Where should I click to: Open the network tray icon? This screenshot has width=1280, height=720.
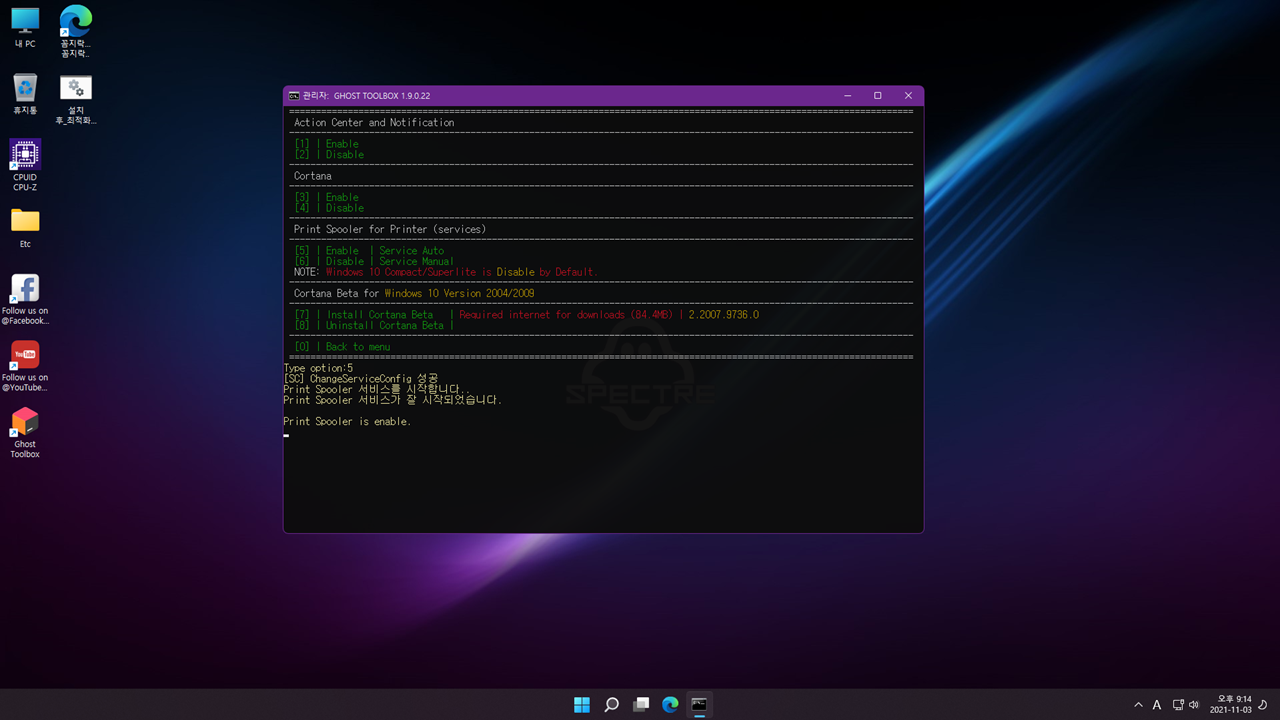[x=1178, y=705]
